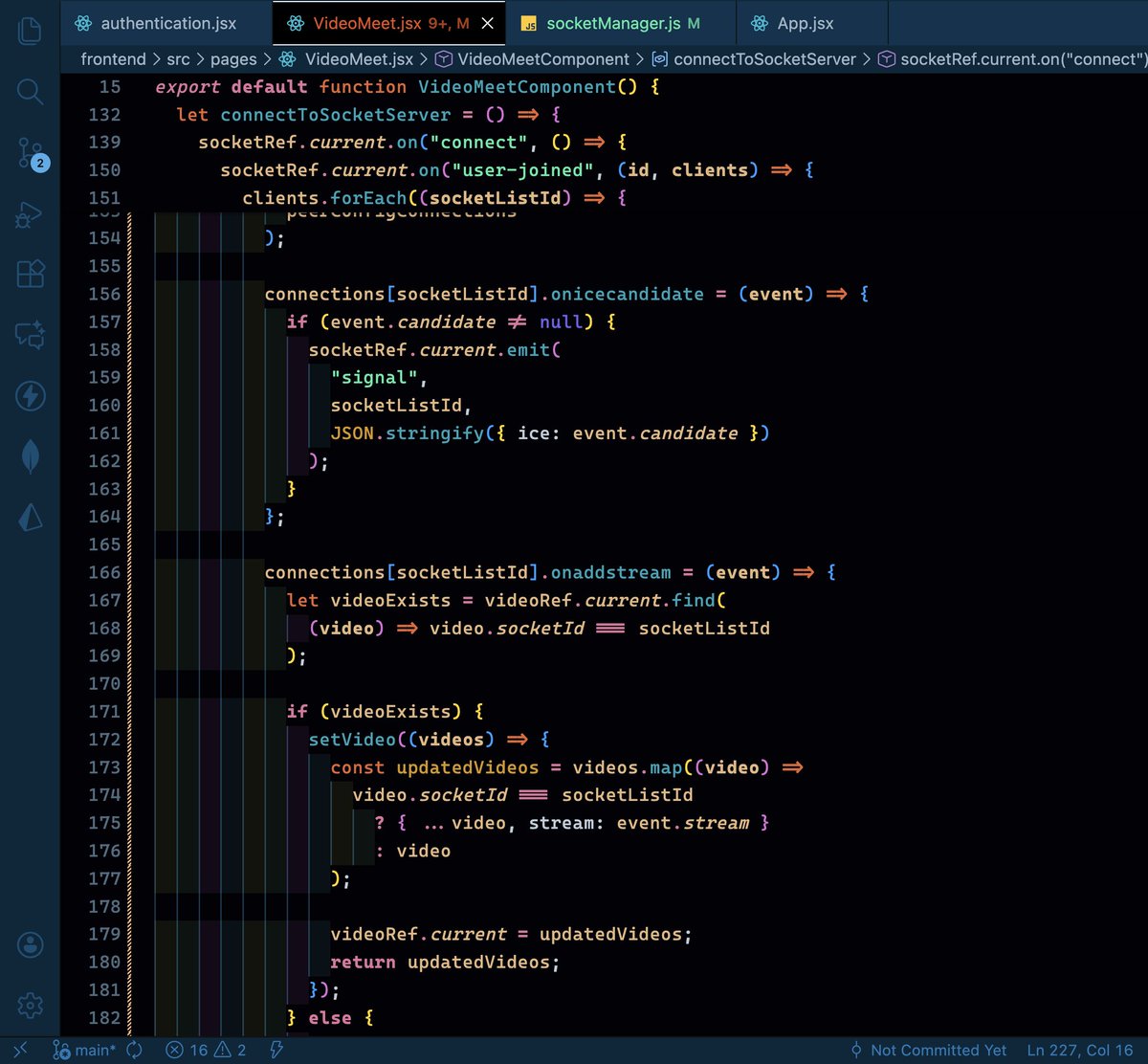
Task: Click the else keyword on line 182
Action: (x=330, y=1017)
